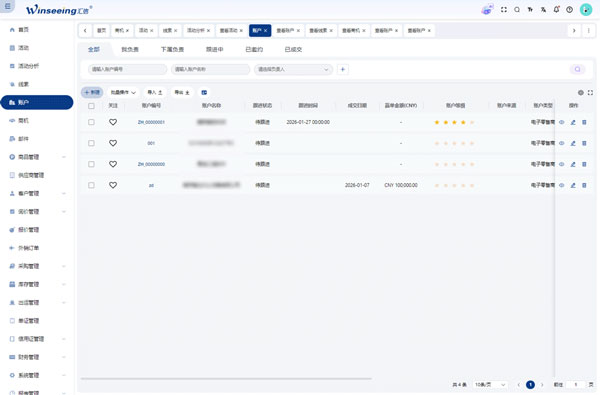The width and height of the screenshot is (600, 395).
Task: Add another filter with the plus button
Action: 343,69
